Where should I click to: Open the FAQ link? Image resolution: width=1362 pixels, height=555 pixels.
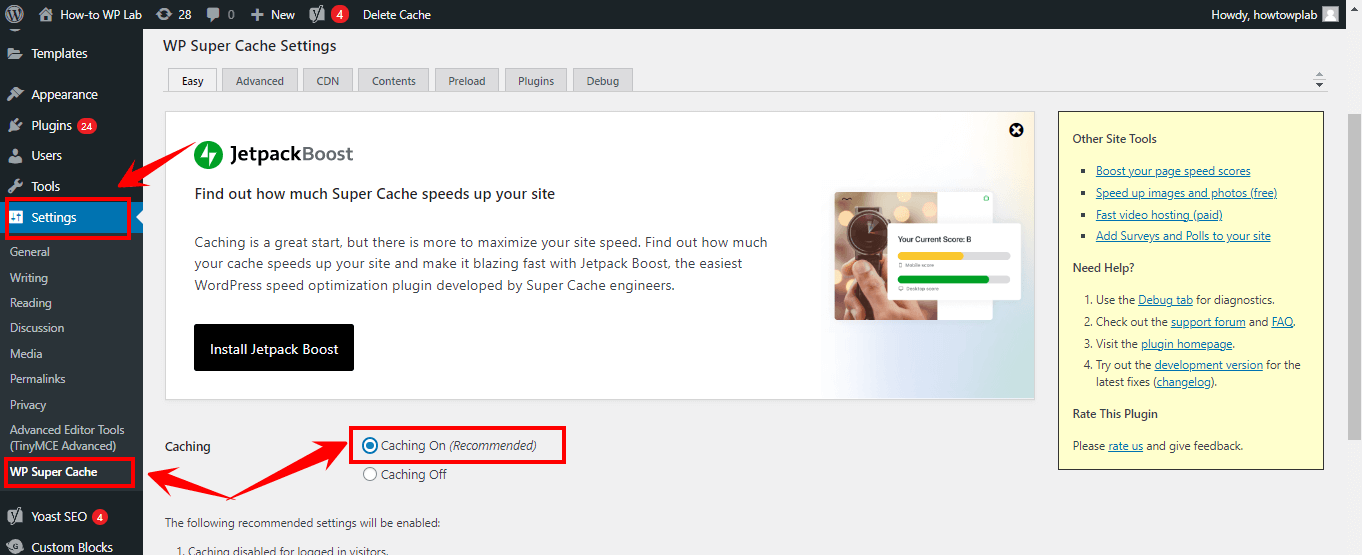click(1282, 322)
